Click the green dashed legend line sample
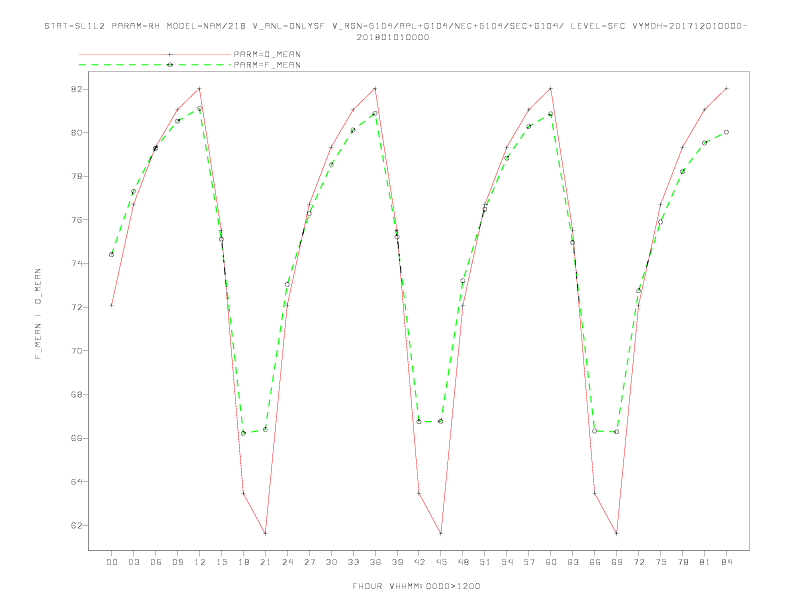 tap(155, 65)
